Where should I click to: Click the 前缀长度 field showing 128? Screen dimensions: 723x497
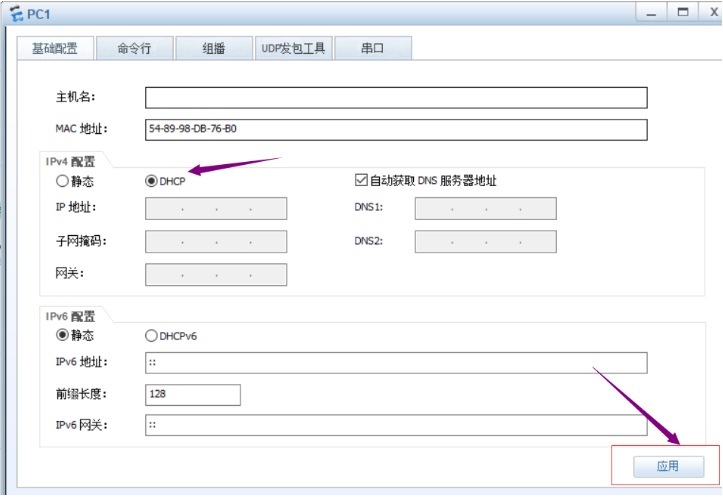click(193, 395)
